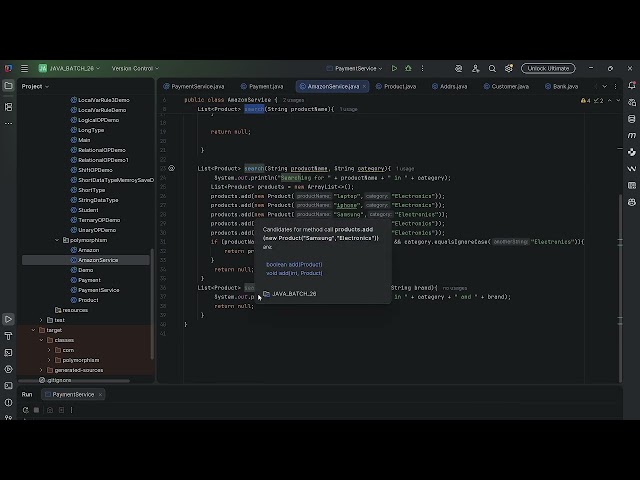Switch to Addrs.java tab
Image resolution: width=640 pixels, height=480 pixels.
449,87
